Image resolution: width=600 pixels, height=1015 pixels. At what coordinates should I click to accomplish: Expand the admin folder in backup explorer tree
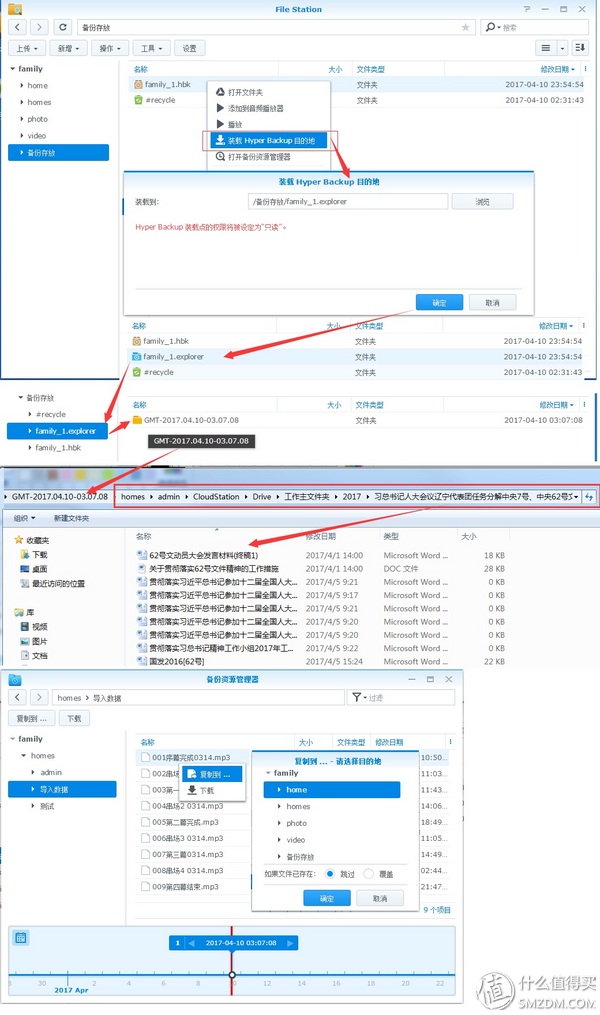[x=33, y=772]
